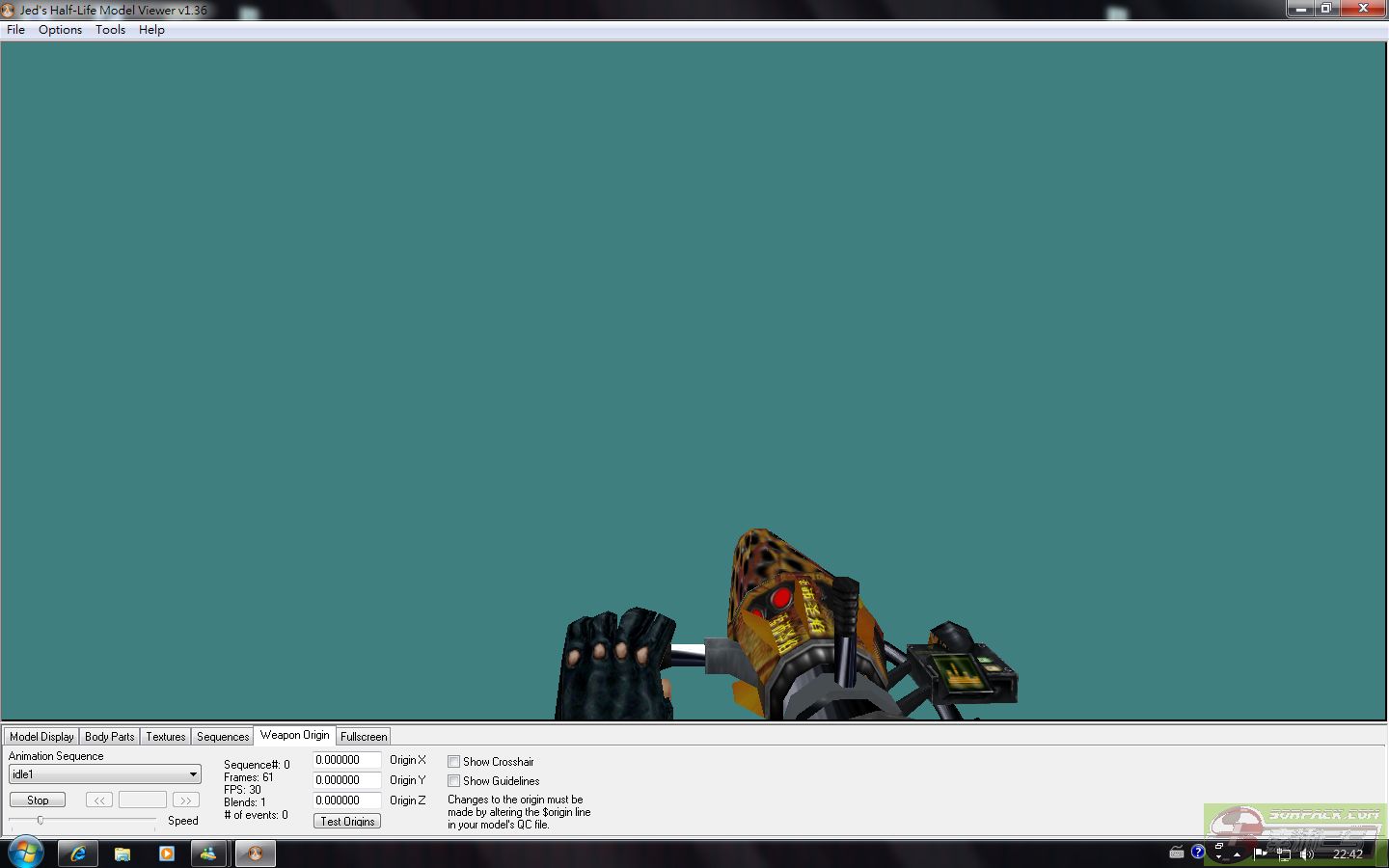Image resolution: width=1389 pixels, height=868 pixels.
Task: Click the Half-Life Model Viewer taskbar icon
Action: click(256, 854)
